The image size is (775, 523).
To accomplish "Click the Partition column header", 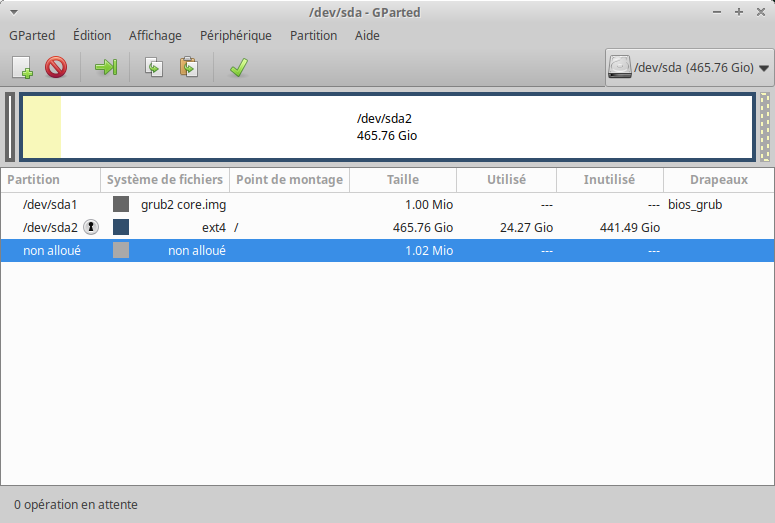I will tap(51, 179).
